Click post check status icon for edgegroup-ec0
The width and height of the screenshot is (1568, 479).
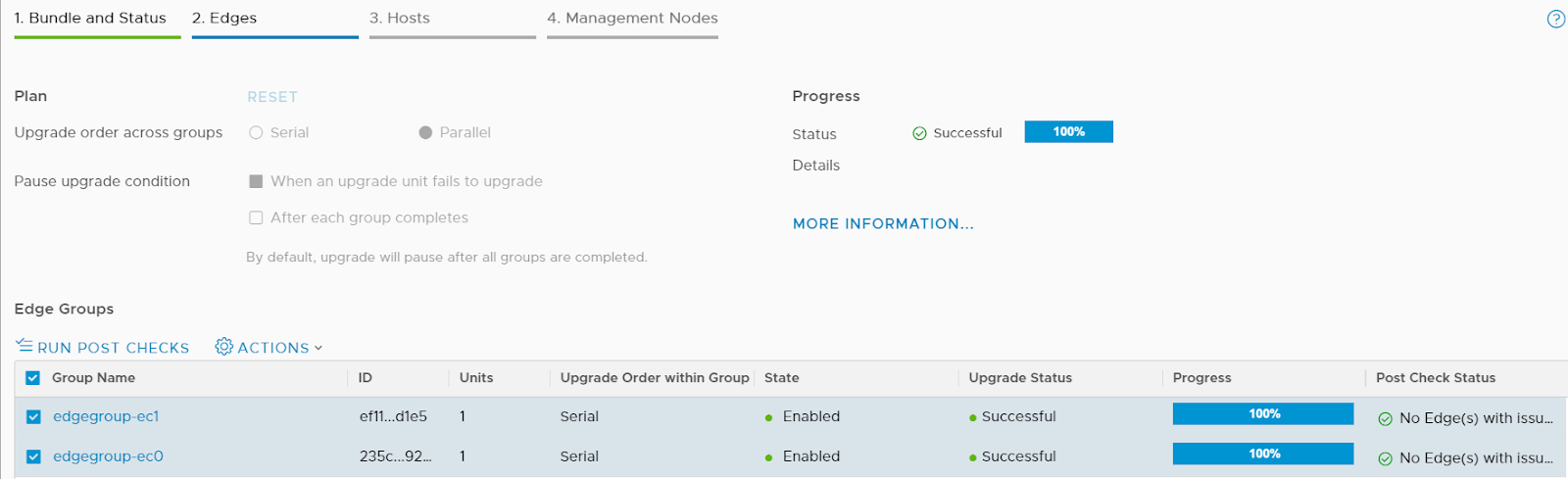point(1385,458)
